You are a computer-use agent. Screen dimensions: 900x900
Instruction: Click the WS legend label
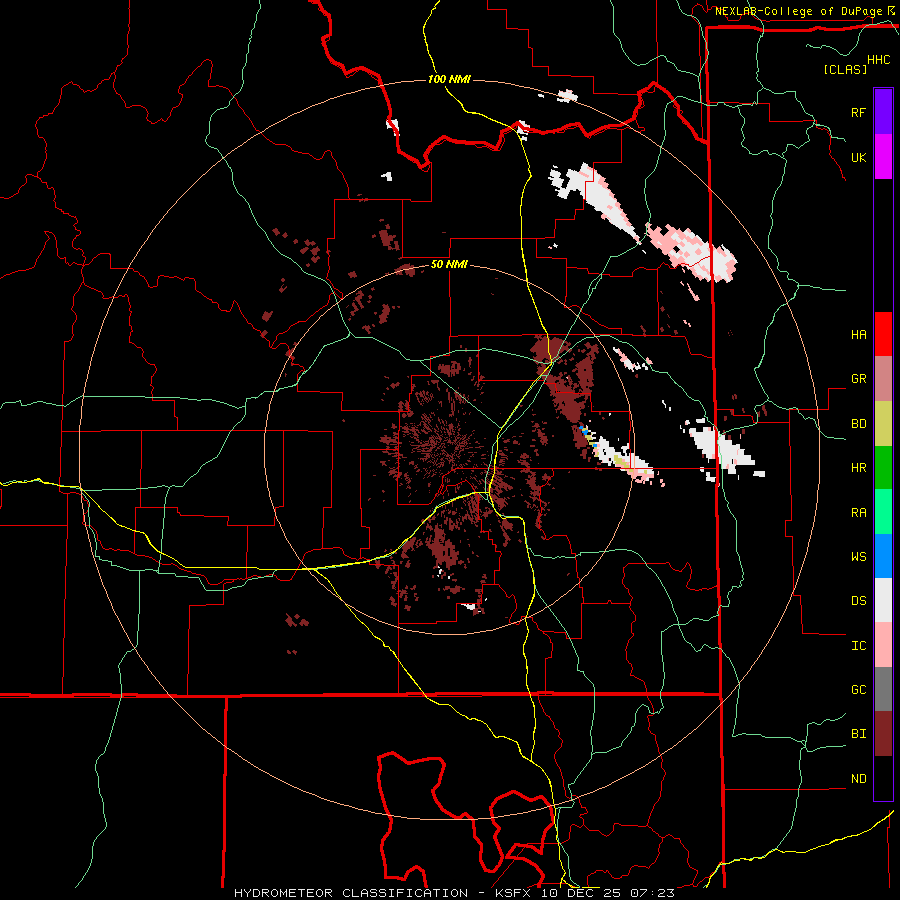pos(858,556)
